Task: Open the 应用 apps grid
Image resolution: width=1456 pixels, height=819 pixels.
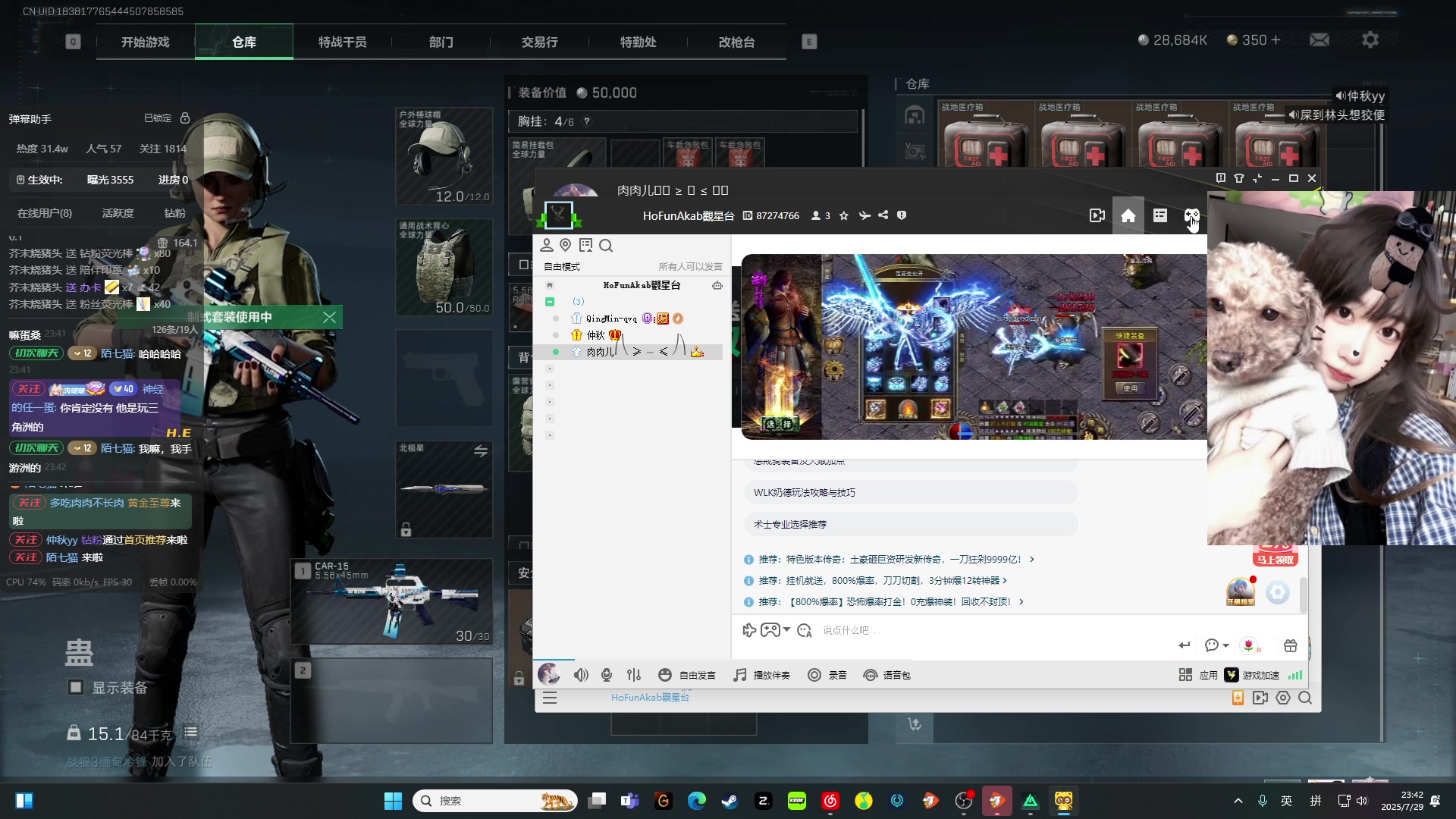Action: pos(1198,675)
